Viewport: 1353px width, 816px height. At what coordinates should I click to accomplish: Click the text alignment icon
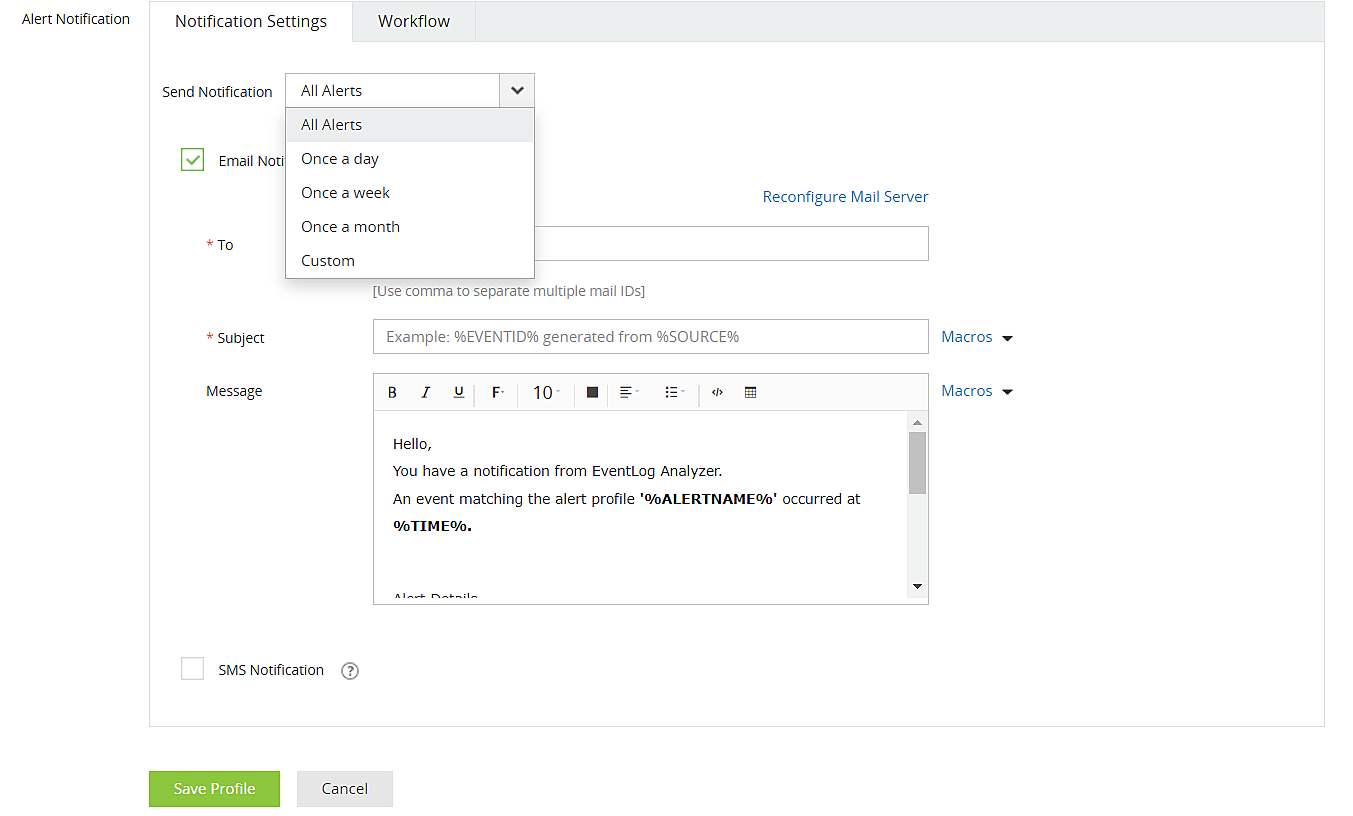point(628,391)
